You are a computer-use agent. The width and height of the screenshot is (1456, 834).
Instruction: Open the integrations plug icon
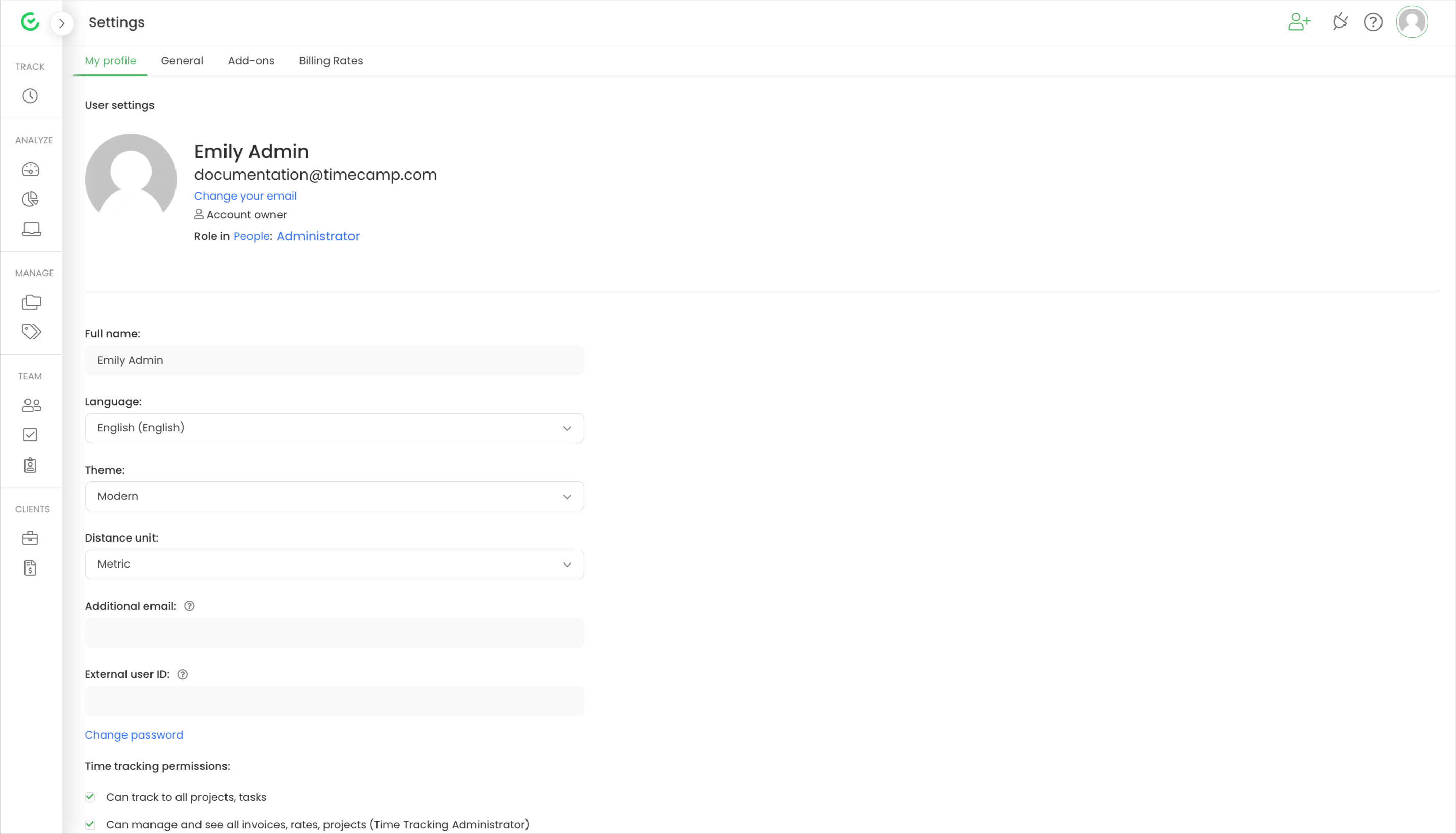click(1340, 22)
